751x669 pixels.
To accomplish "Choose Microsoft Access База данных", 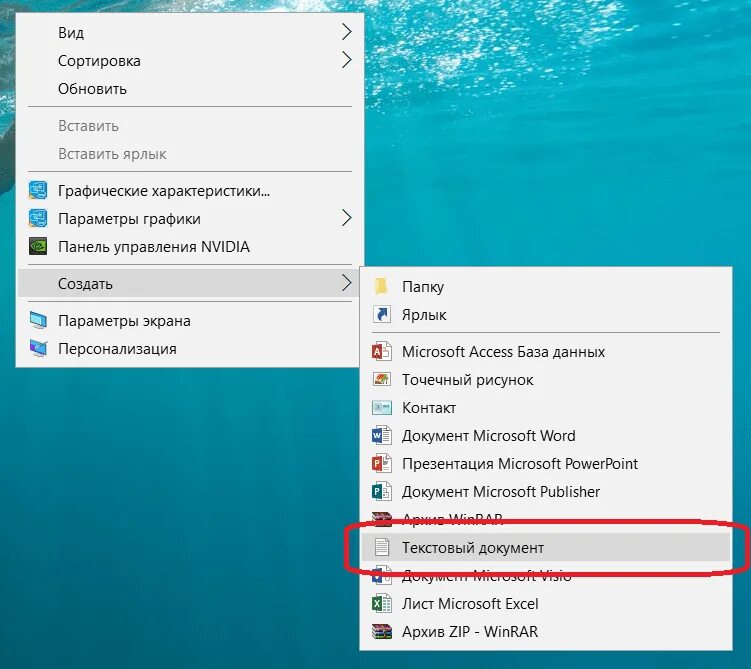I will pyautogui.click(x=546, y=352).
